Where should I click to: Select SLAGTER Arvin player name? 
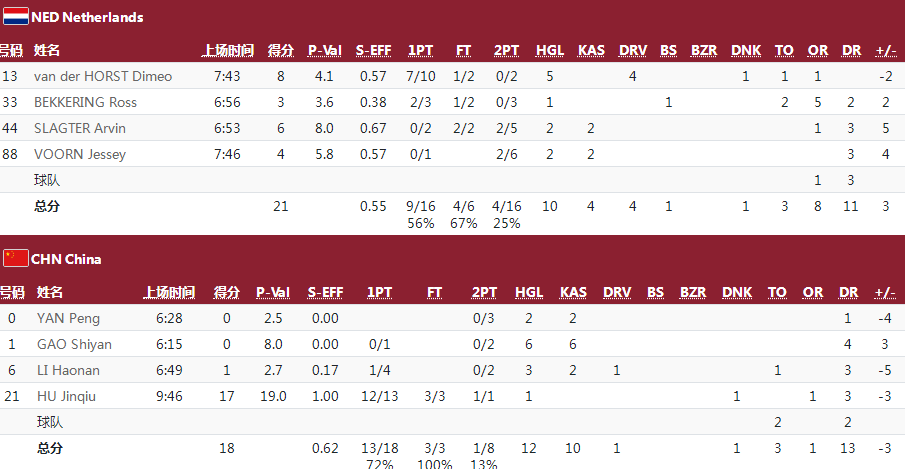coord(80,128)
